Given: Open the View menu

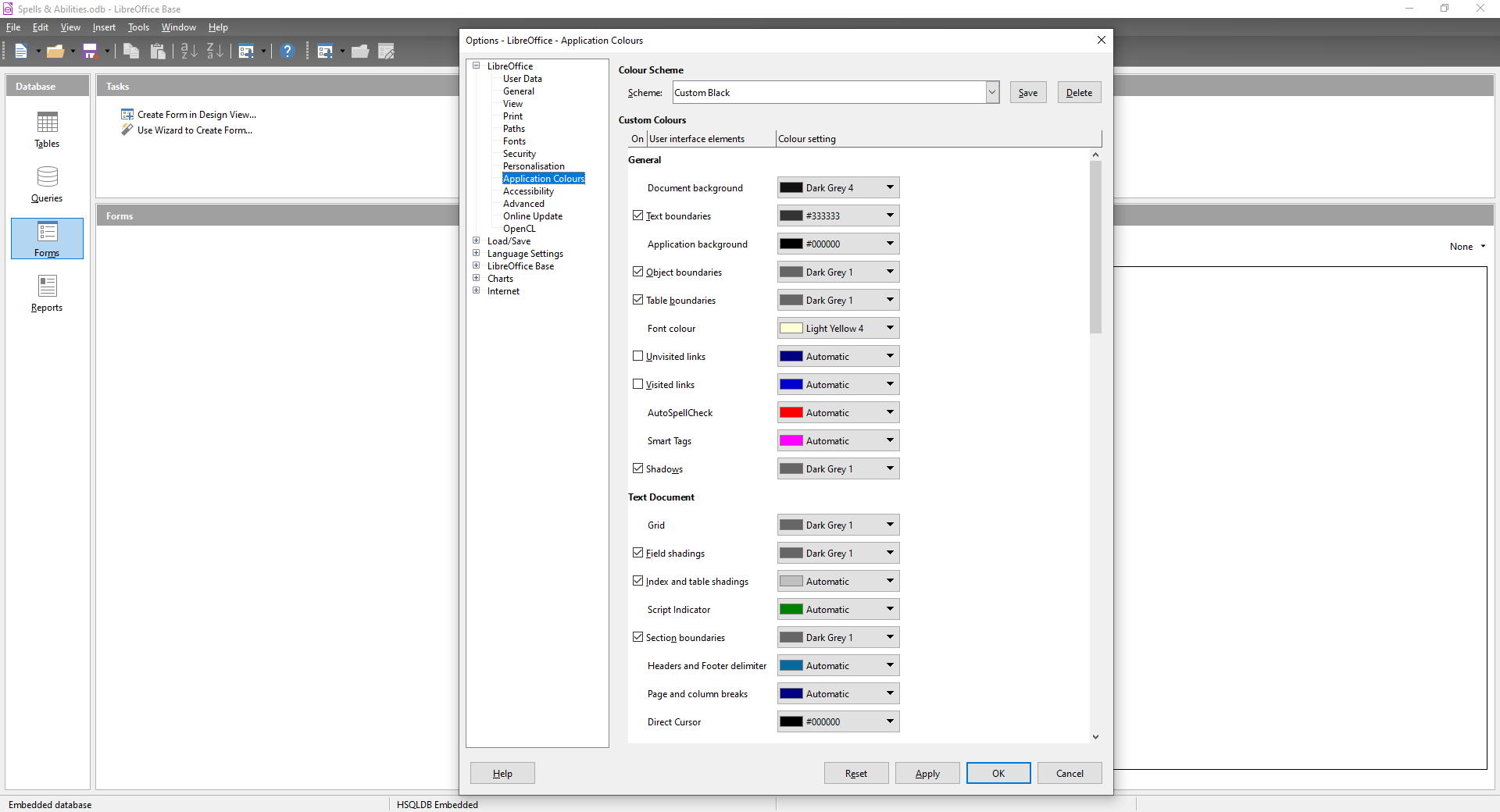Looking at the screenshot, I should (x=70, y=27).
